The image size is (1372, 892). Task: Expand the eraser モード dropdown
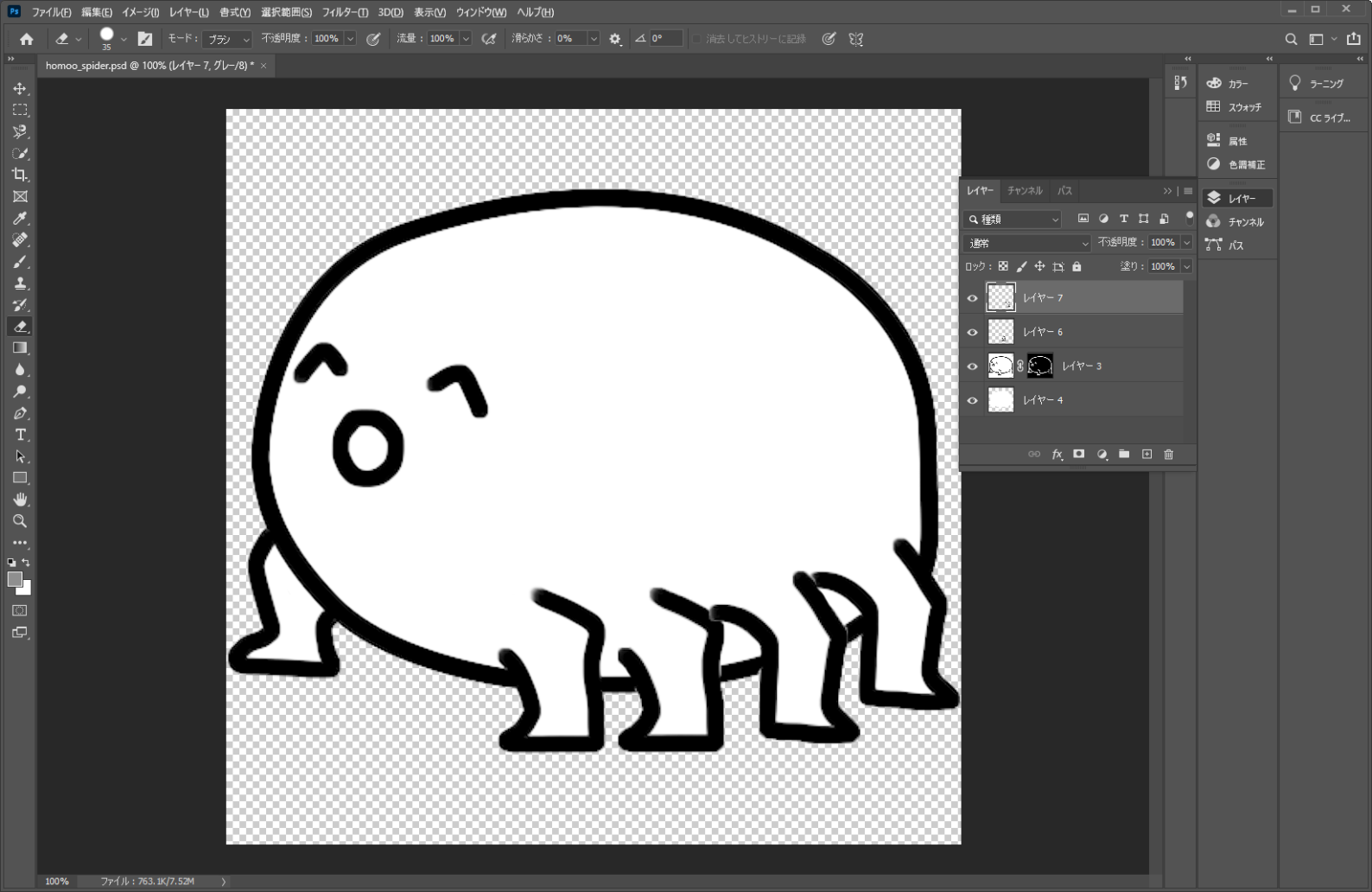pos(227,39)
